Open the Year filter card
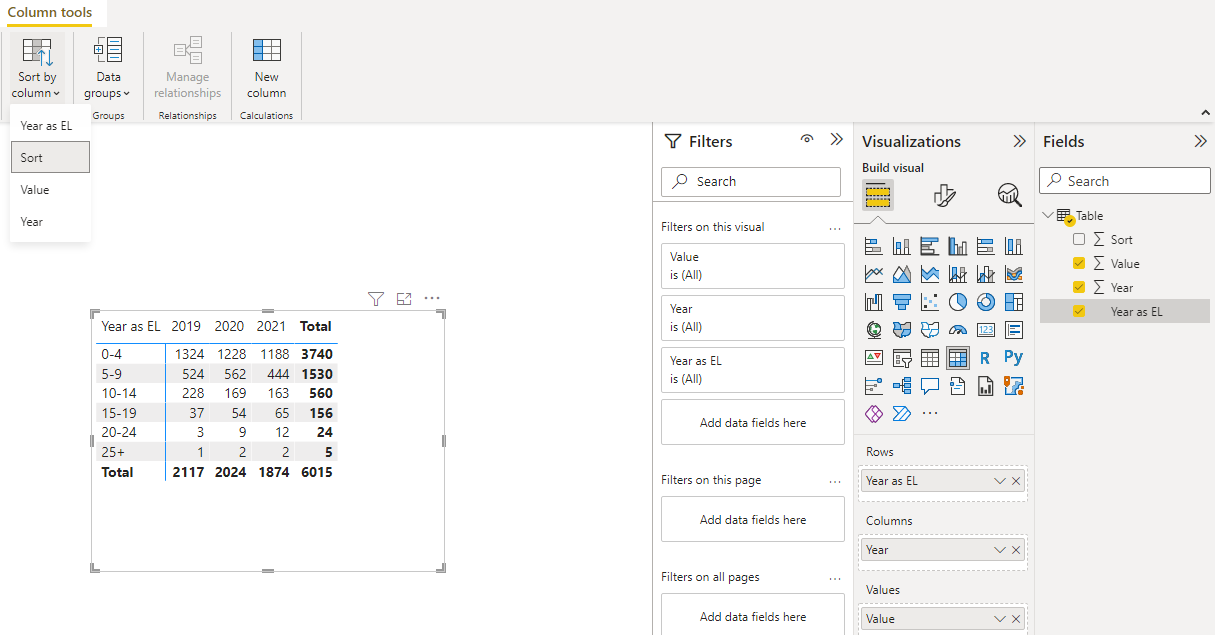This screenshot has height=635, width=1215. pyautogui.click(x=753, y=318)
